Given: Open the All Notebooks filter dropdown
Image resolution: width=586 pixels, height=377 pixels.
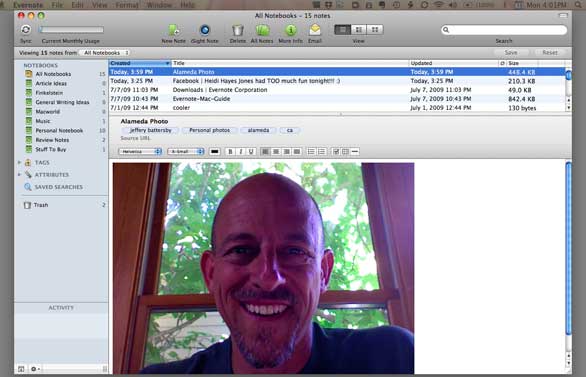Looking at the screenshot, I should click(x=106, y=53).
